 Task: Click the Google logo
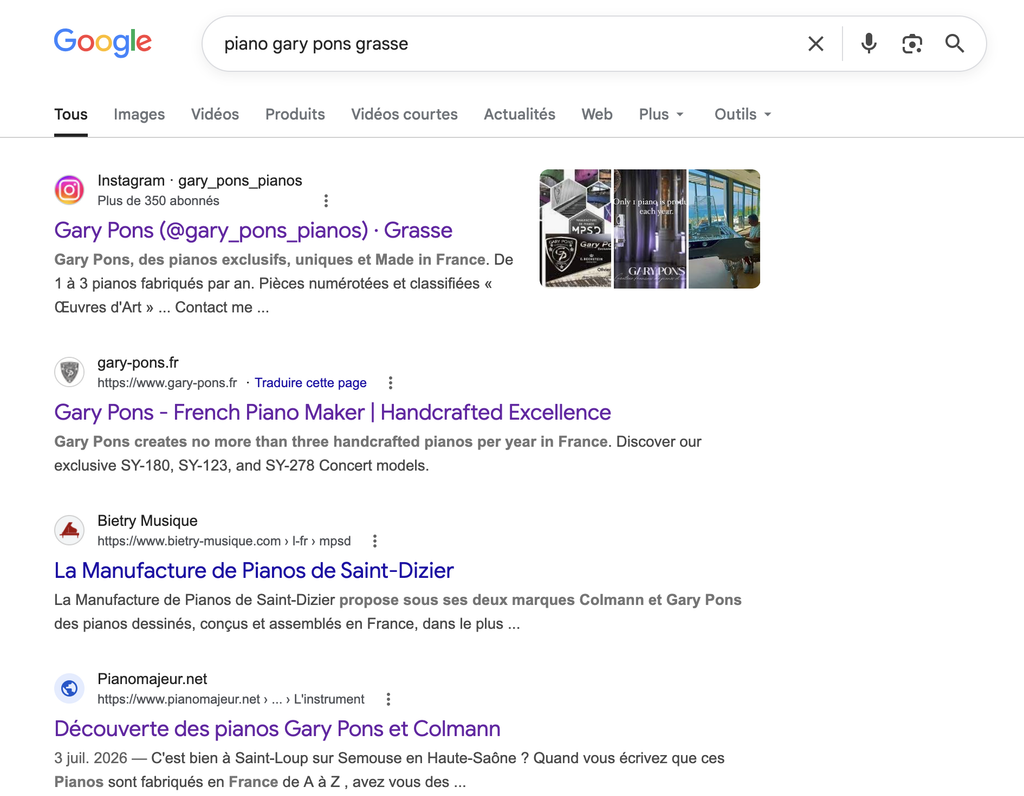point(103,42)
